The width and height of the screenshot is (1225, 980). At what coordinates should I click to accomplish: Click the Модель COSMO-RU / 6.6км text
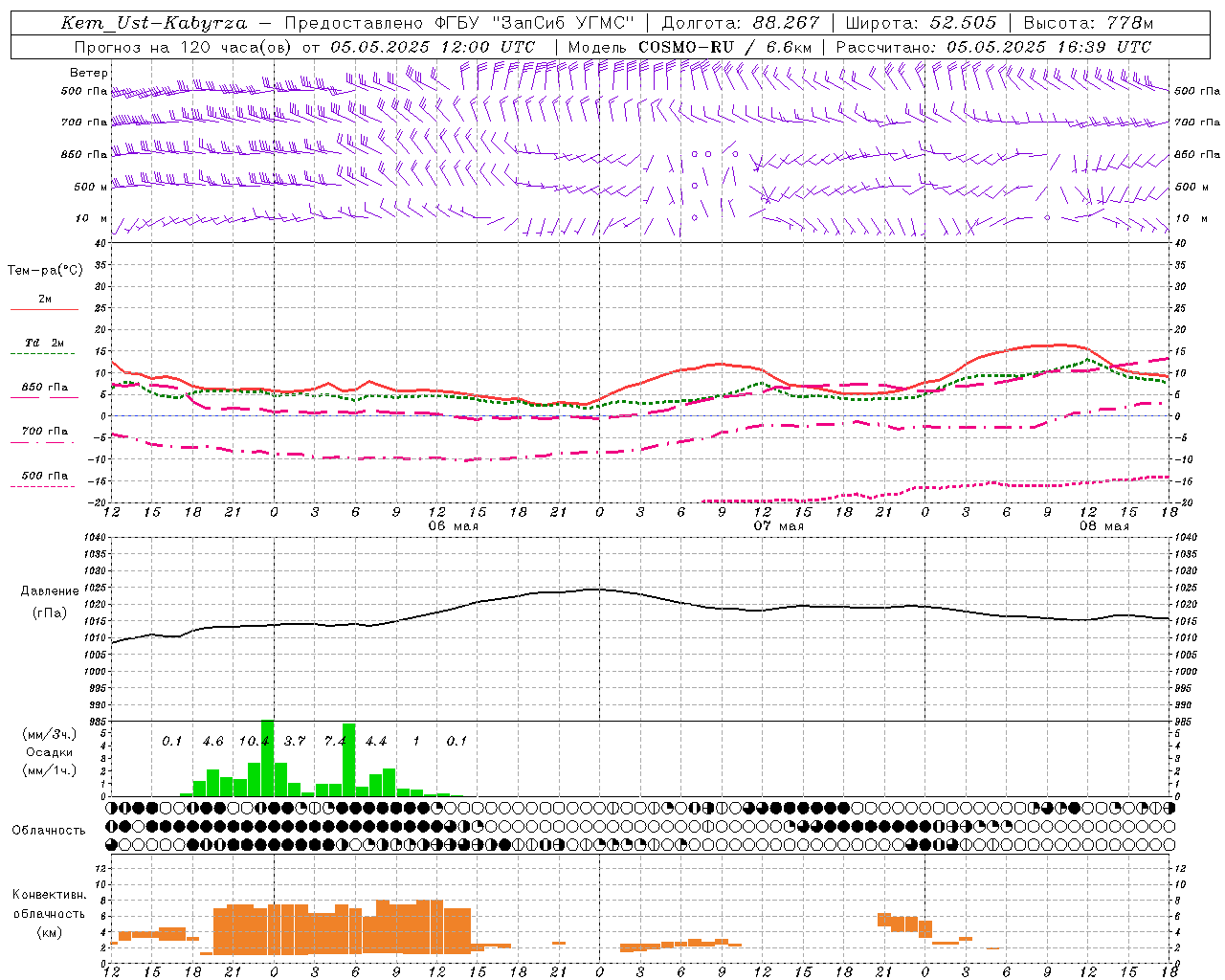point(689,47)
